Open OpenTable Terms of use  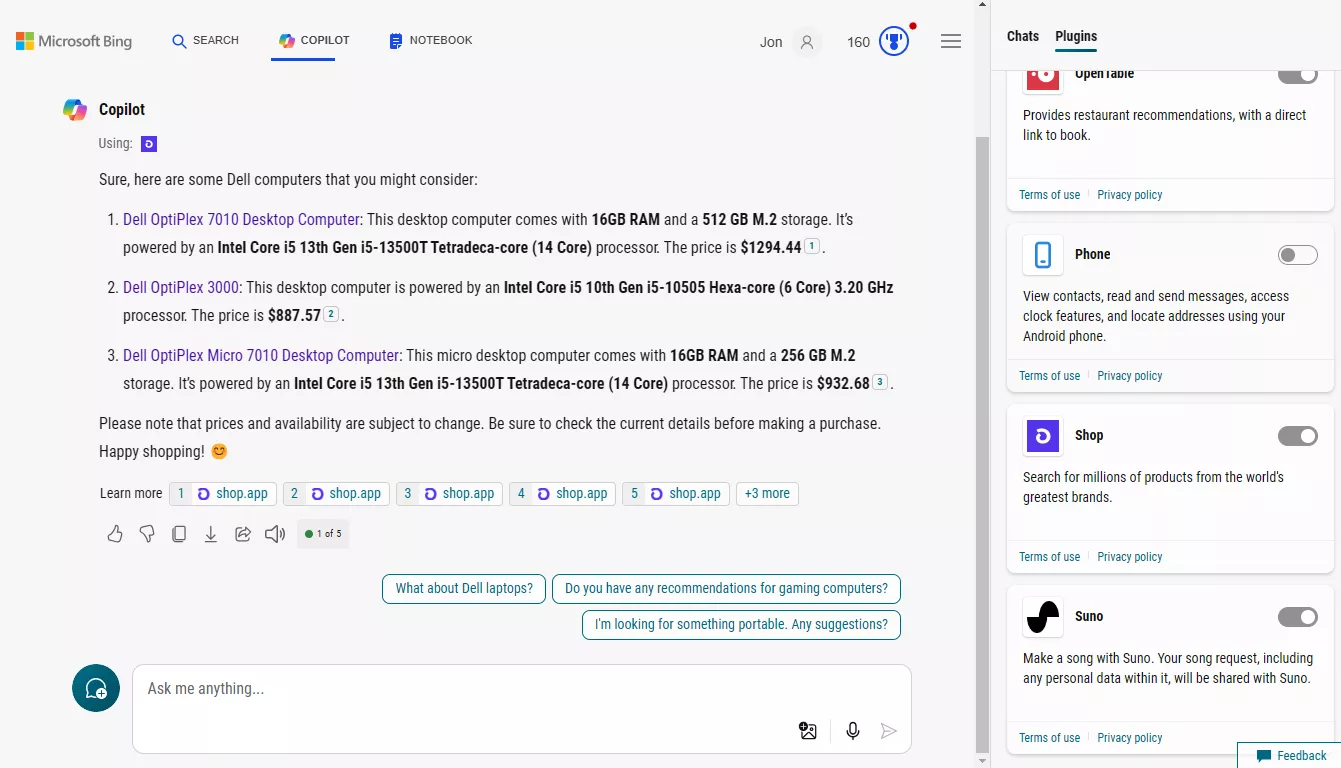coord(1049,195)
